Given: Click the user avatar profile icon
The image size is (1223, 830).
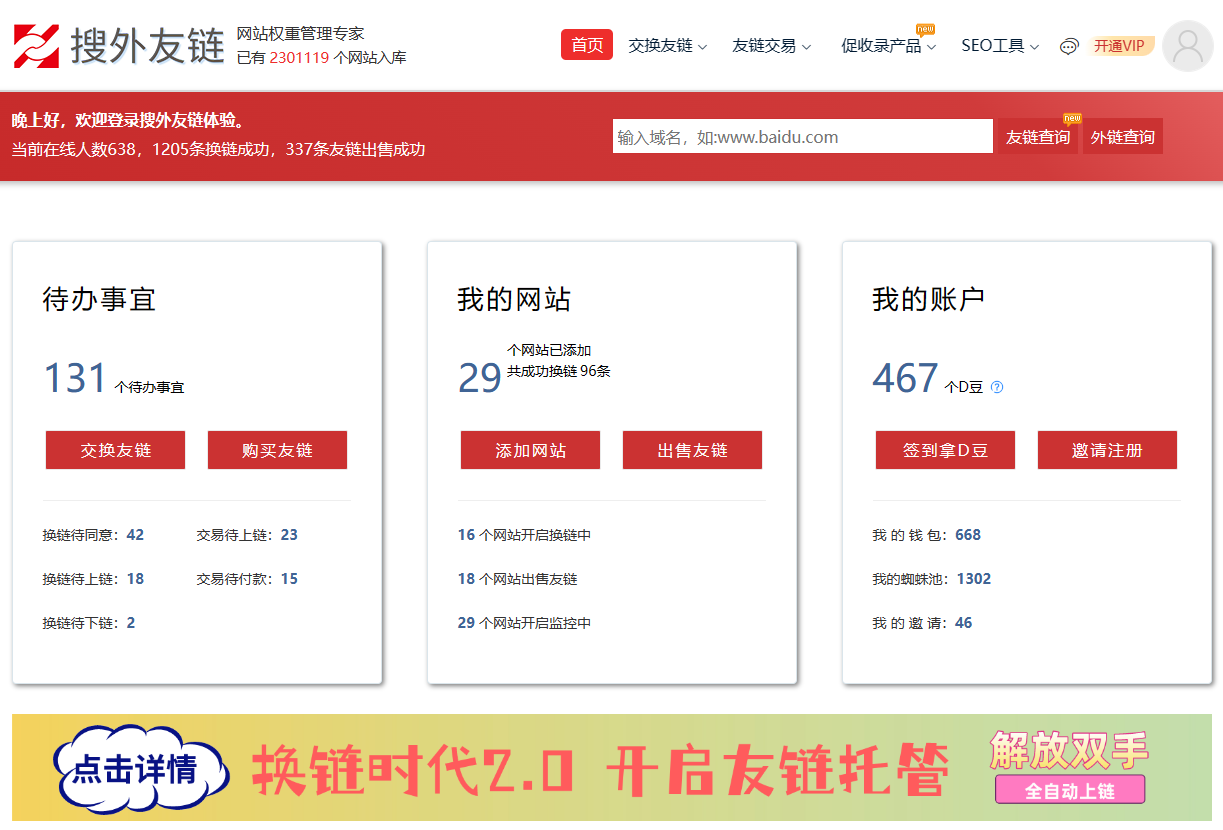Looking at the screenshot, I should 1187,46.
